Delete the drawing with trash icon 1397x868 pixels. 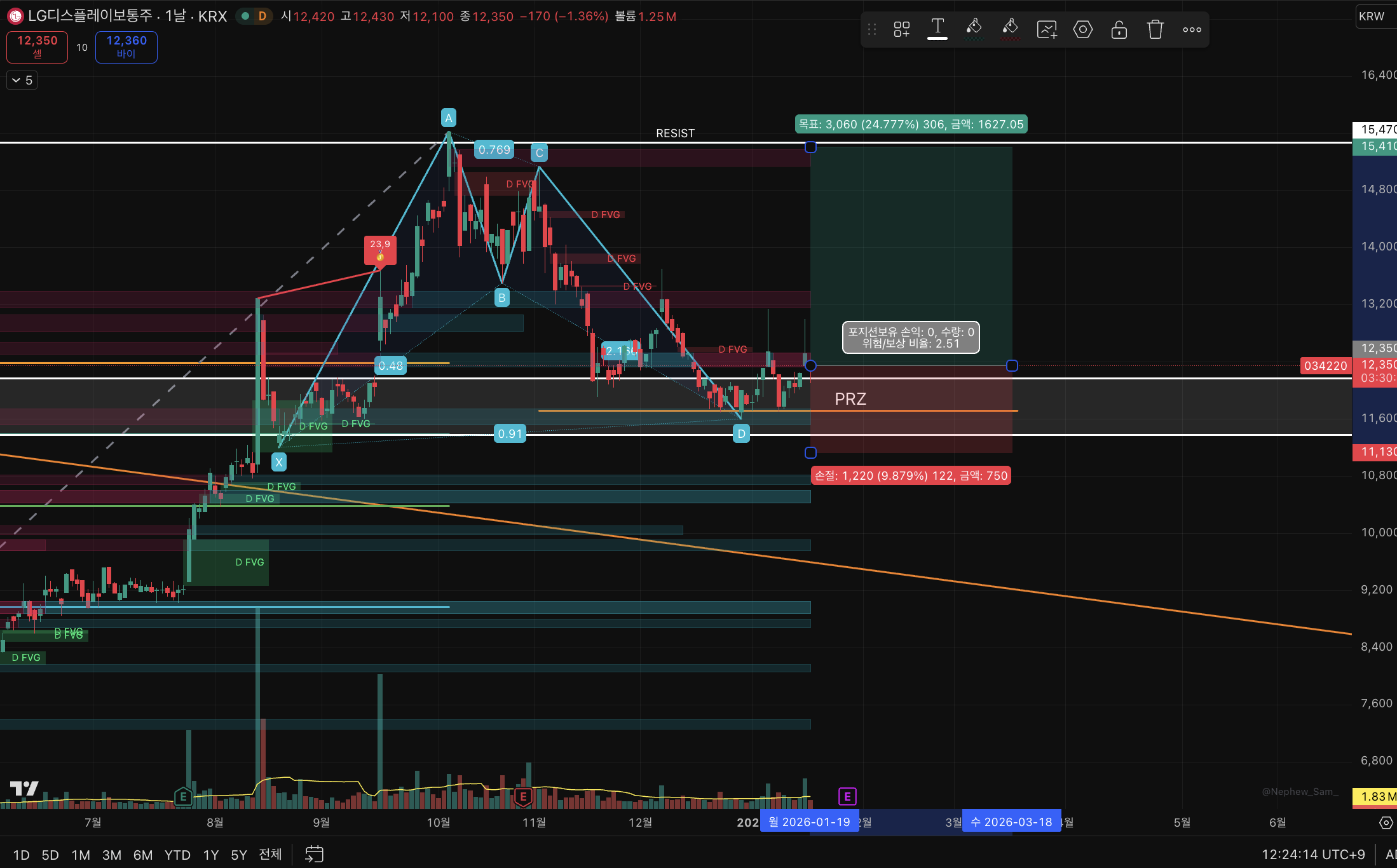pos(1155,29)
